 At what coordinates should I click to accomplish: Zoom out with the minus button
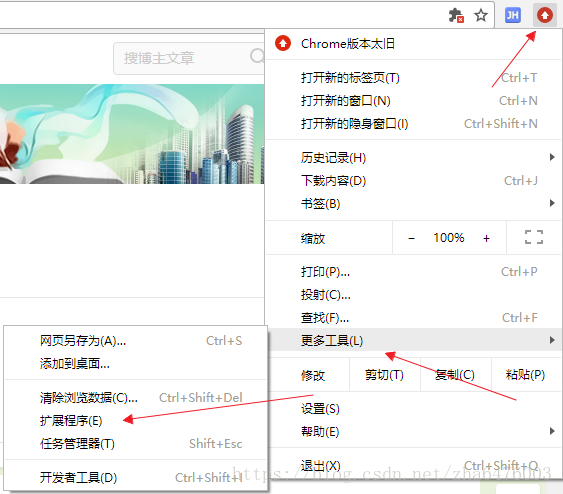coord(411,238)
